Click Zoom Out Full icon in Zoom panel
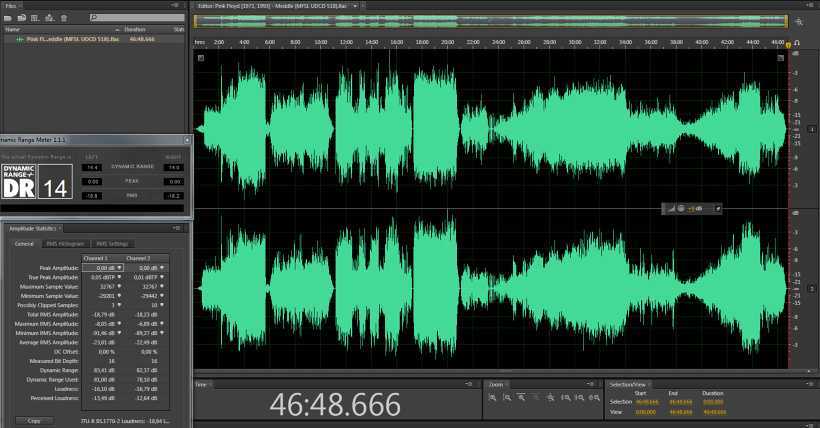 [551, 398]
